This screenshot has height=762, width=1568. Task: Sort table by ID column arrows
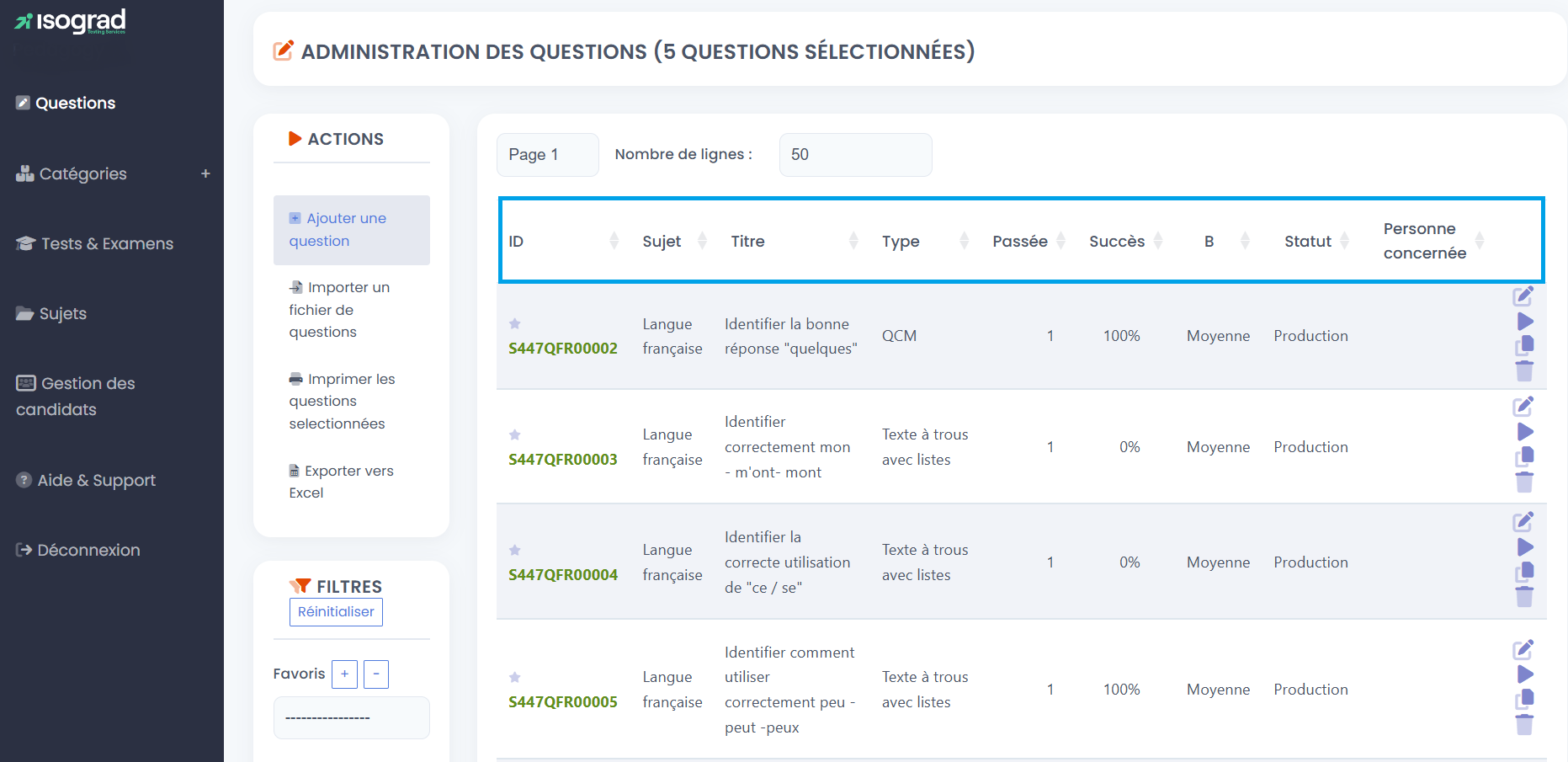(x=614, y=241)
